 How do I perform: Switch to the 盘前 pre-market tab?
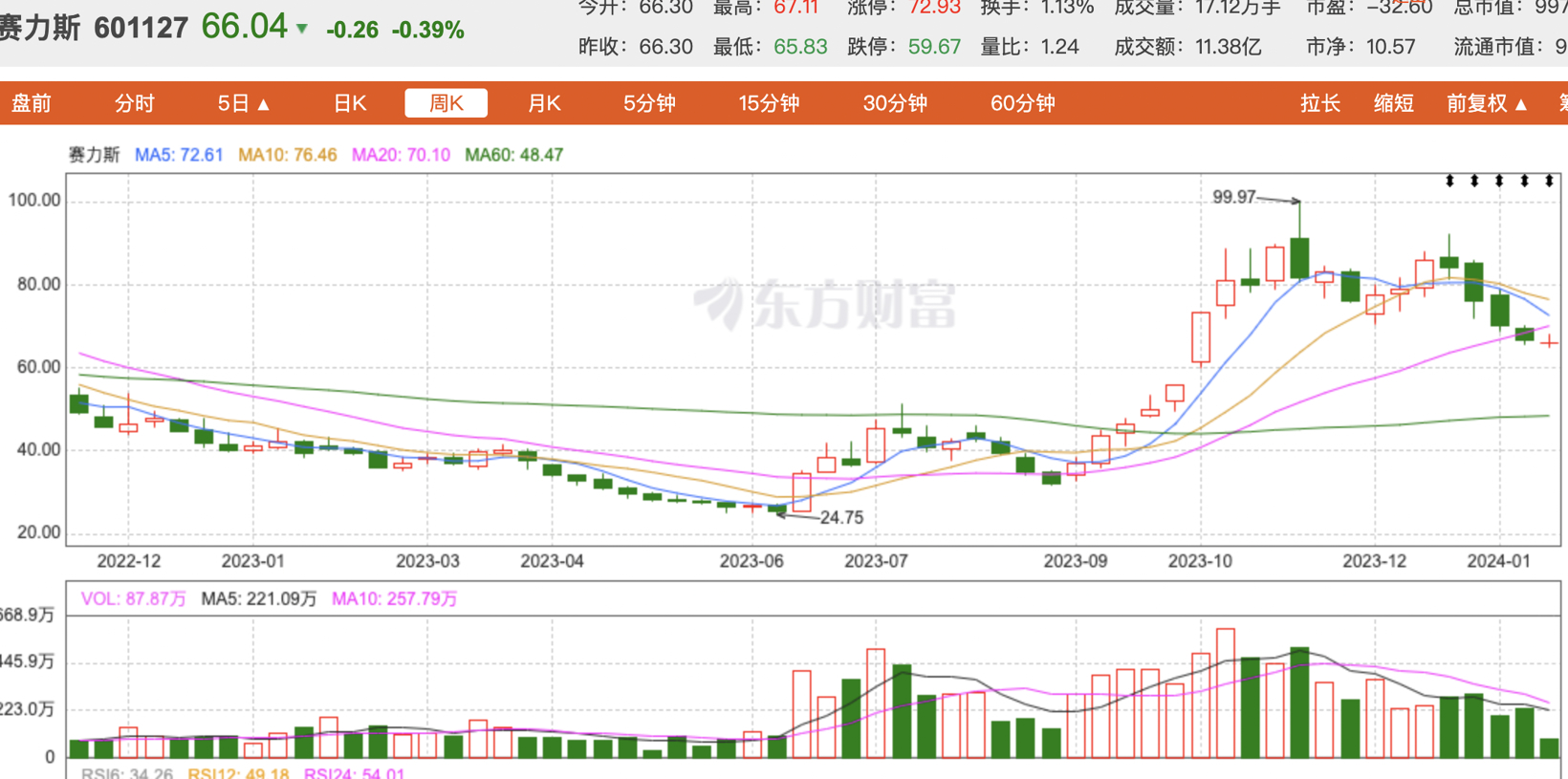click(x=31, y=103)
